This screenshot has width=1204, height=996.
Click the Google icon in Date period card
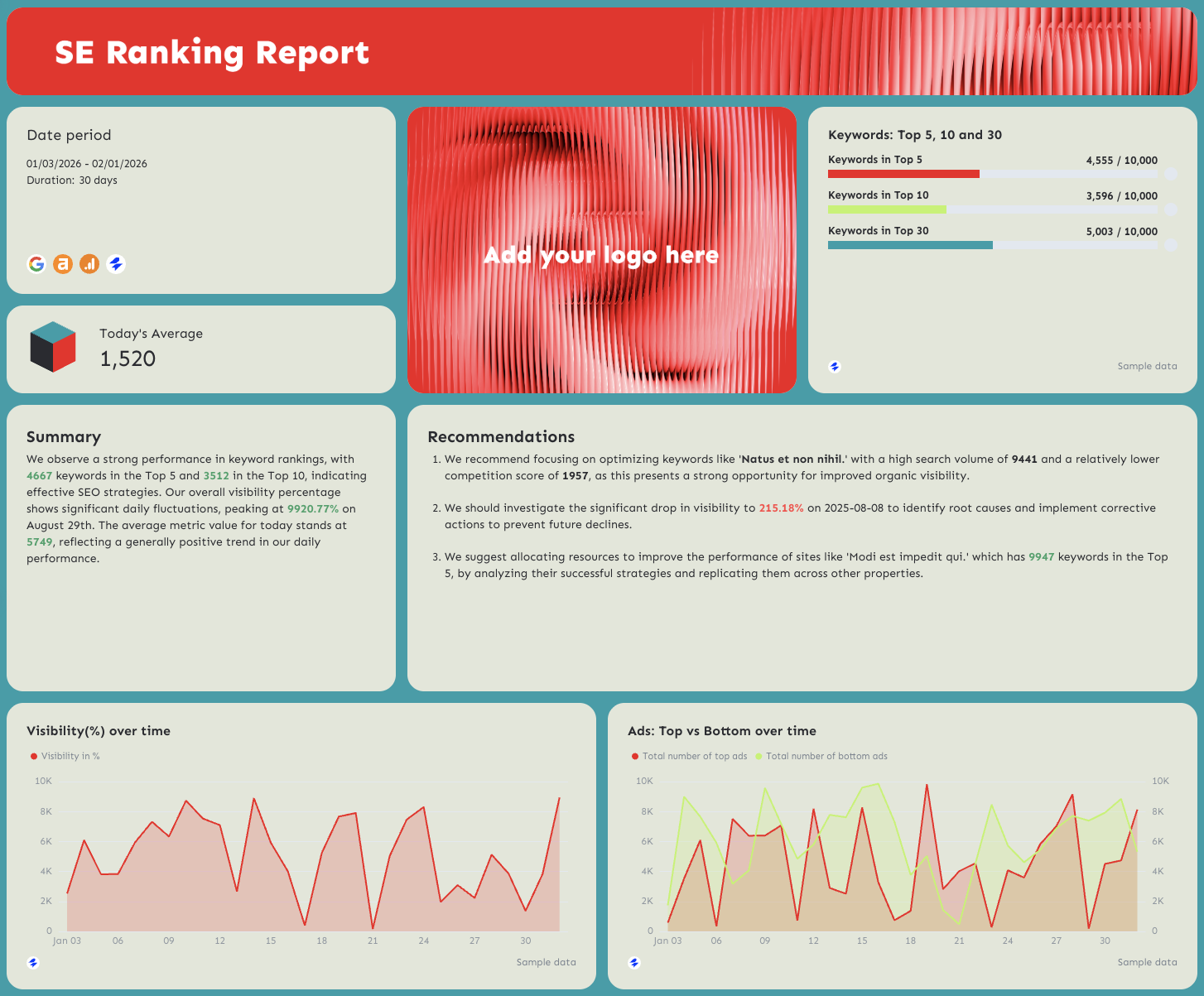click(36, 264)
